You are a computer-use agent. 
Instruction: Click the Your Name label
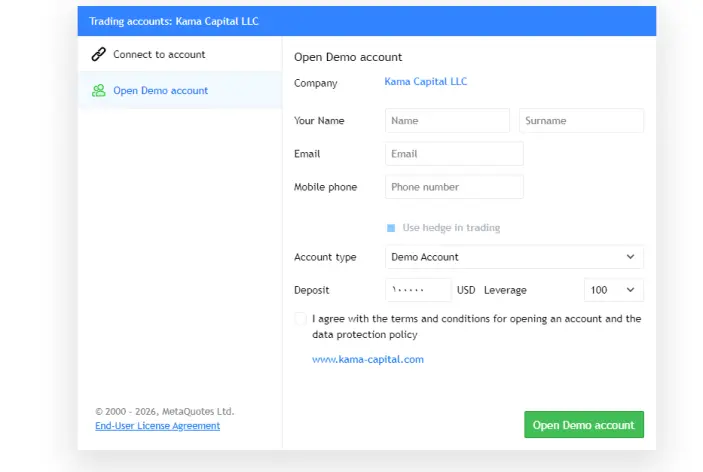[319, 121]
